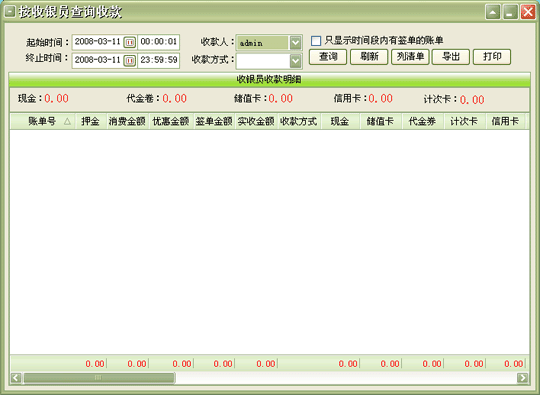Click the system menu icon in title bar
Viewport: 540px width, 395px height.
[x=10, y=12]
